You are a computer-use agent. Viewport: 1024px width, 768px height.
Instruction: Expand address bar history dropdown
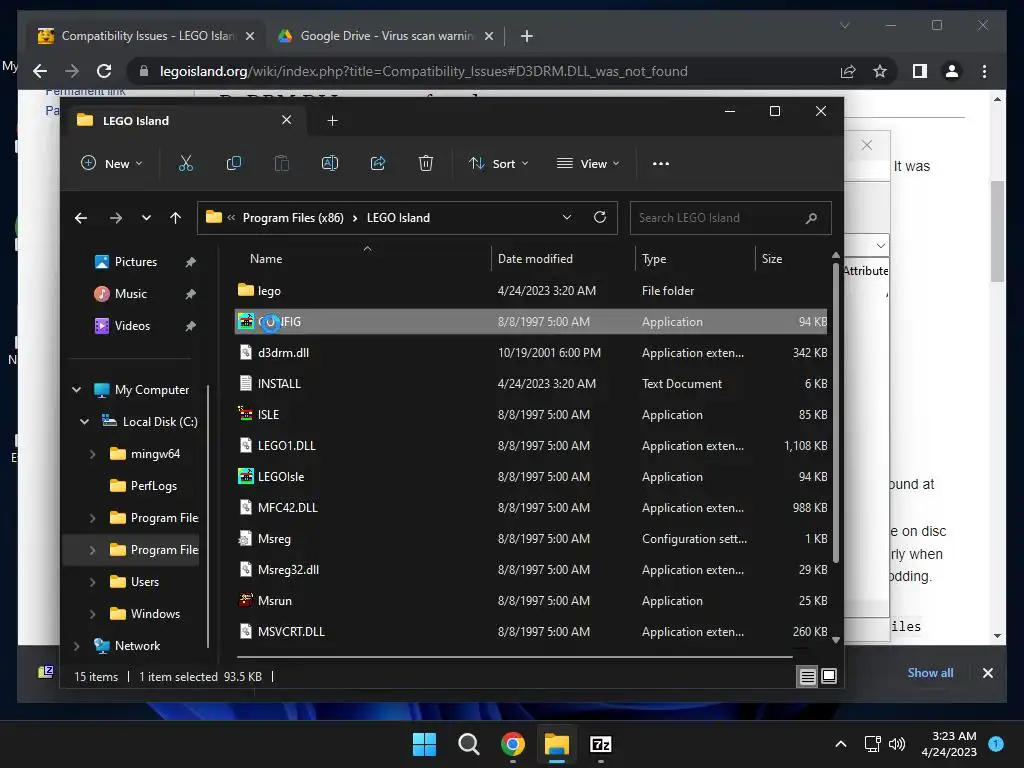coord(566,217)
